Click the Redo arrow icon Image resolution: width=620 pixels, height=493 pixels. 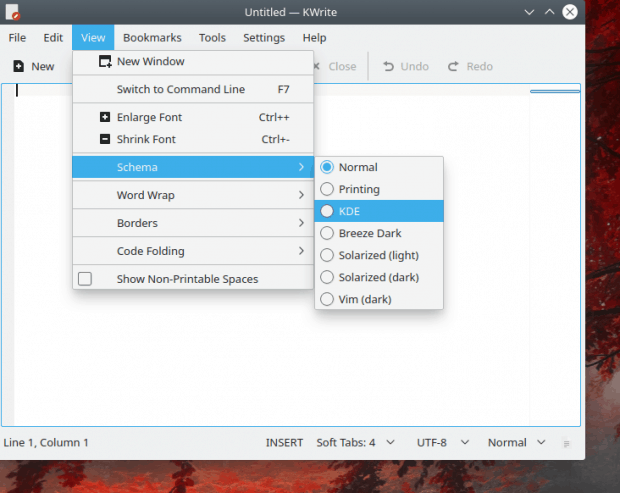[453, 66]
